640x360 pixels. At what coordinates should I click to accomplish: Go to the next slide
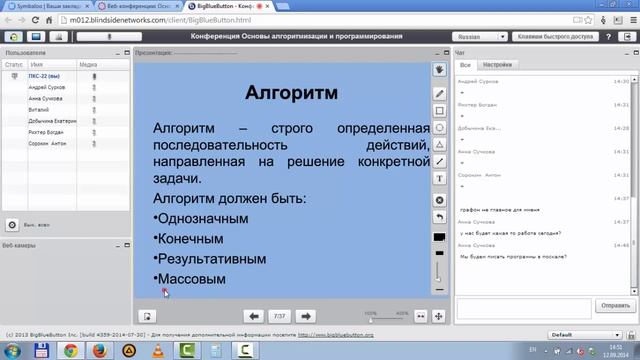[x=306, y=316]
